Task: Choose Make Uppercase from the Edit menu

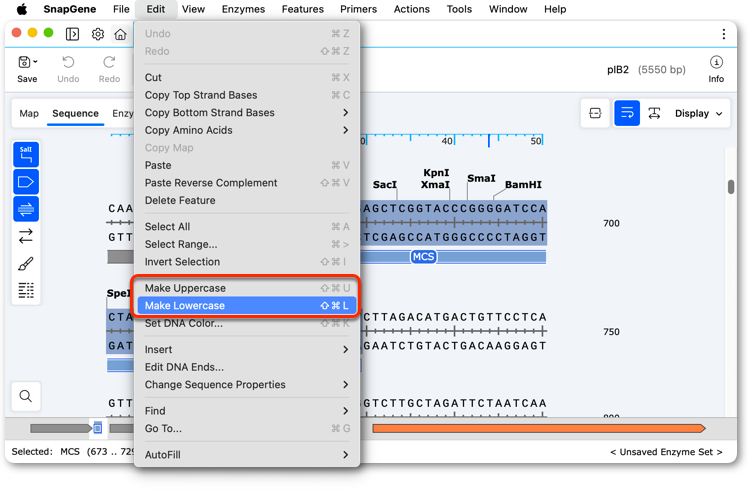Action: tap(247, 288)
